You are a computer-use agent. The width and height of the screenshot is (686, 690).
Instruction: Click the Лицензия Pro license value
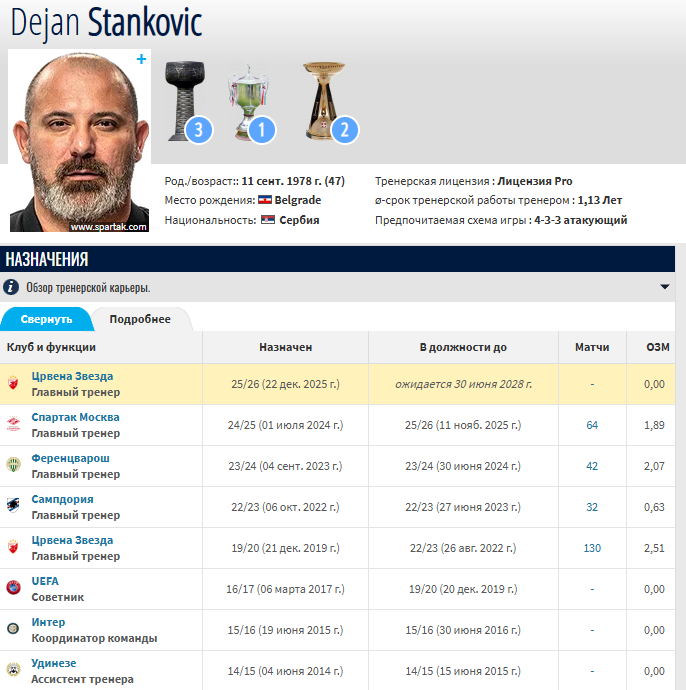click(535, 181)
